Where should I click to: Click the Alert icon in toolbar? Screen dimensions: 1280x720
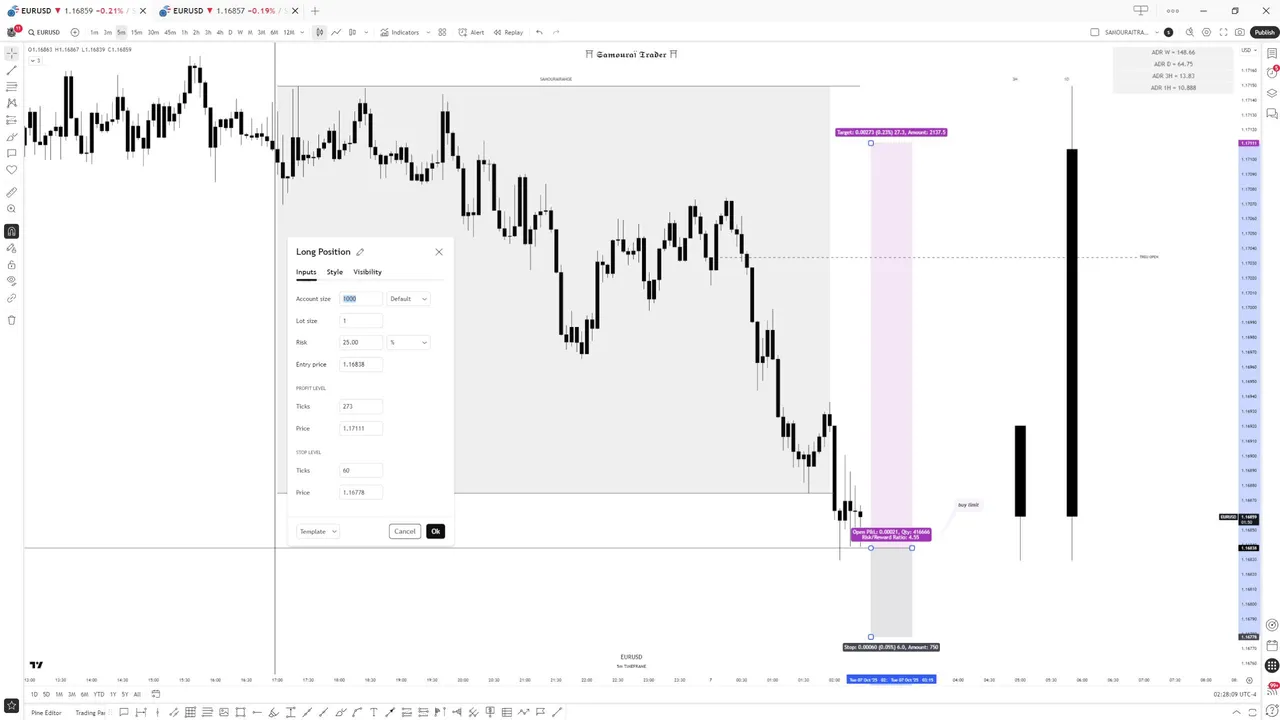coord(471,32)
